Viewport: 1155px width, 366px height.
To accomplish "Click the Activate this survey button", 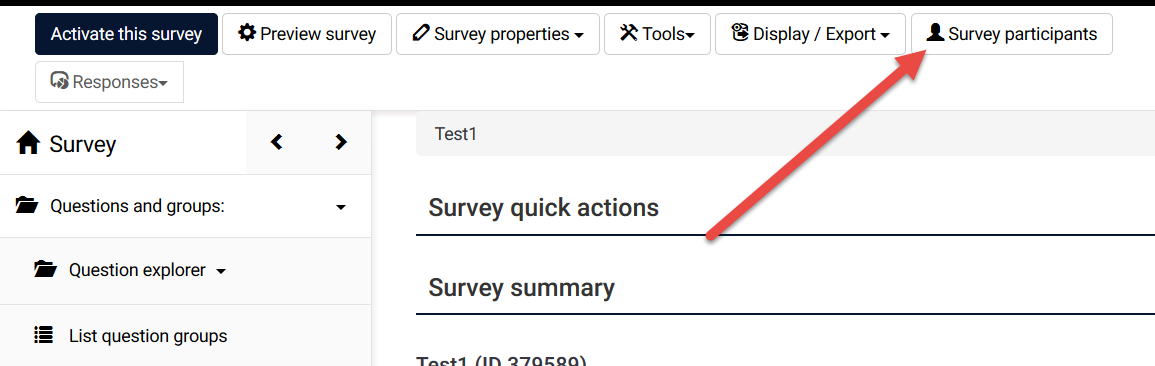I will tap(126, 34).
